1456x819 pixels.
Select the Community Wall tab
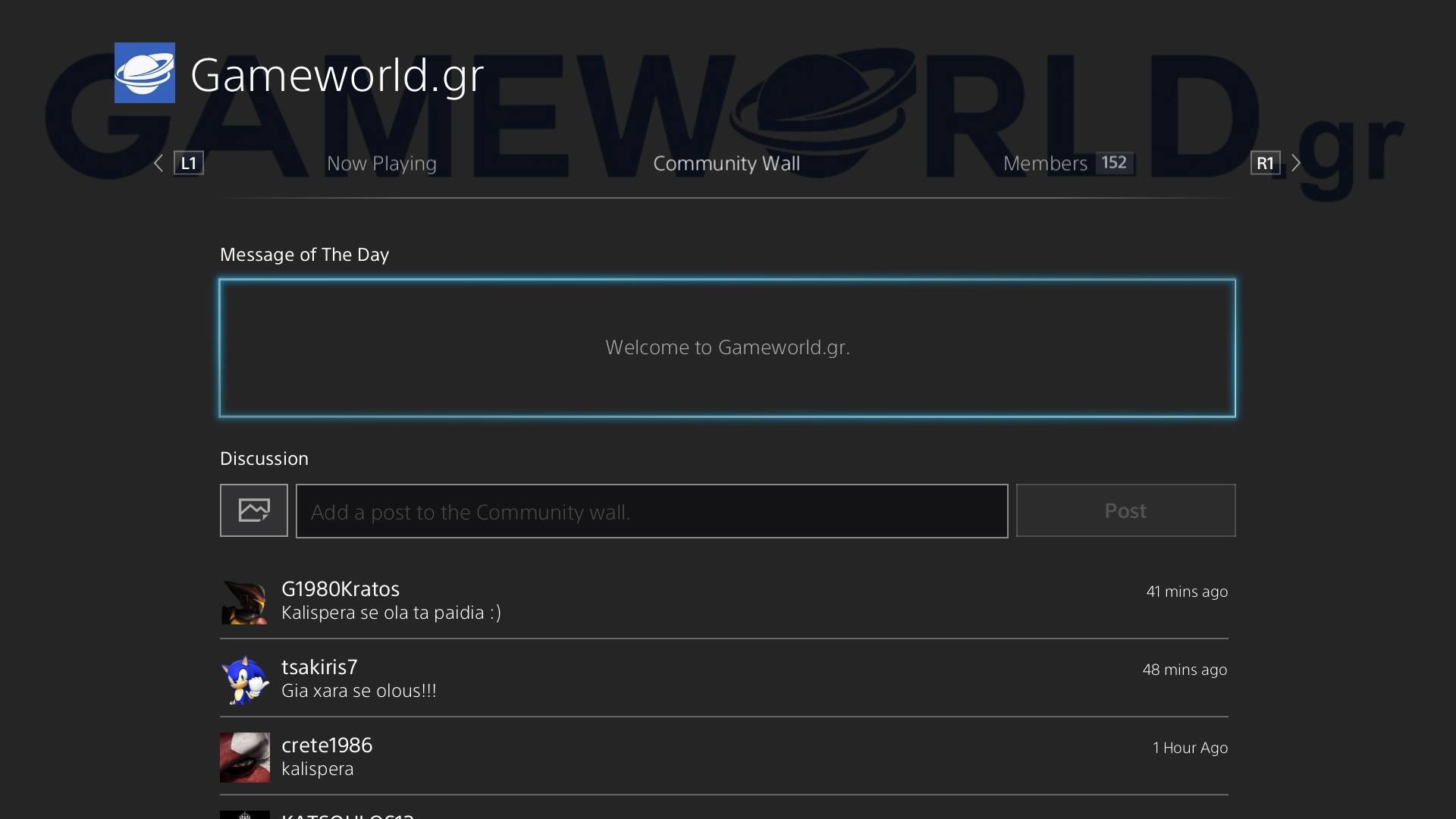pyautogui.click(x=726, y=163)
